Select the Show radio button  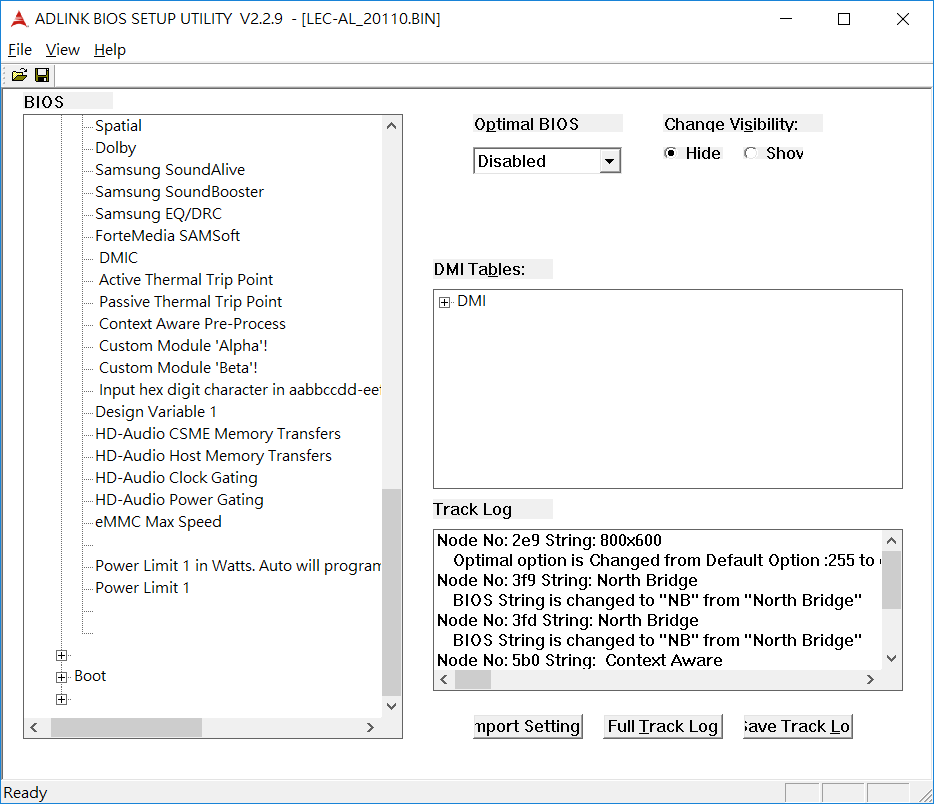[x=751, y=153]
